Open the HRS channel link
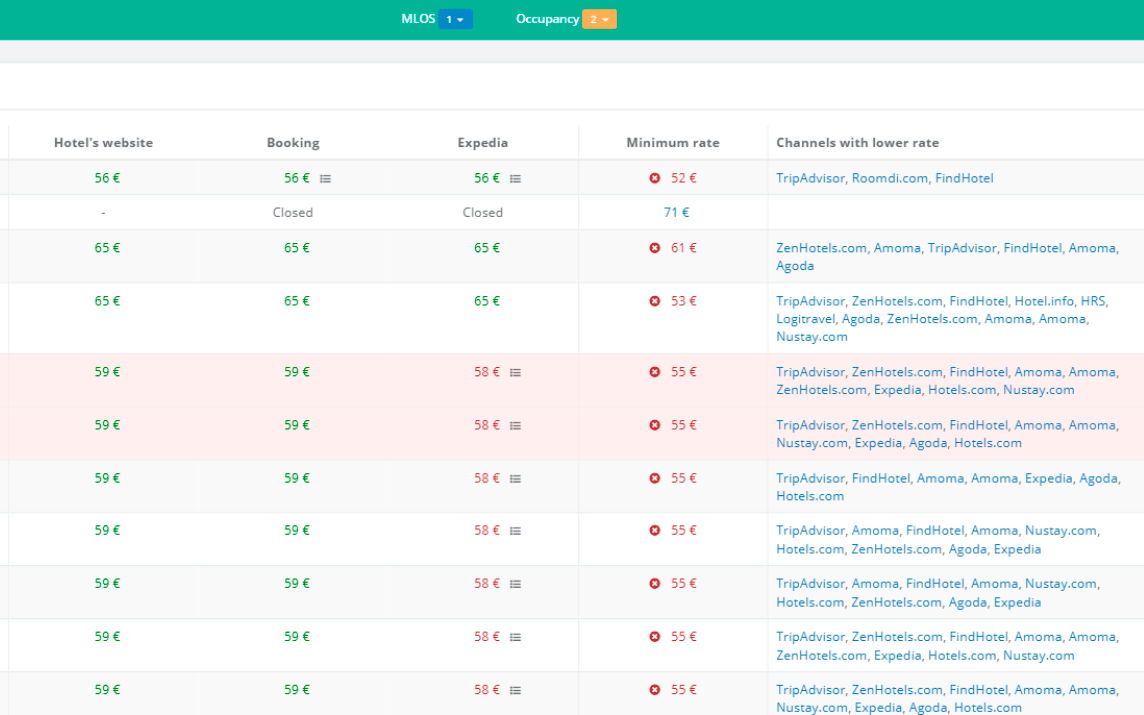The width and height of the screenshot is (1144, 715). (x=1093, y=301)
